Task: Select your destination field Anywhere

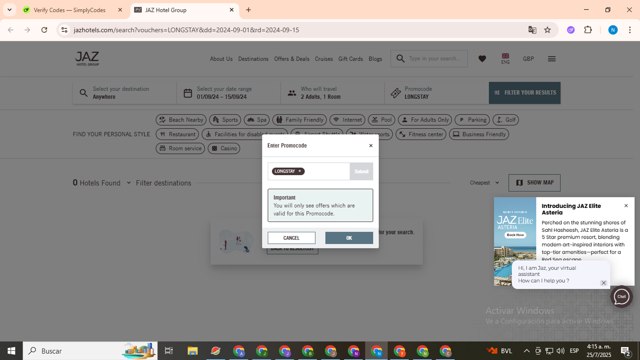Action: coord(124,93)
